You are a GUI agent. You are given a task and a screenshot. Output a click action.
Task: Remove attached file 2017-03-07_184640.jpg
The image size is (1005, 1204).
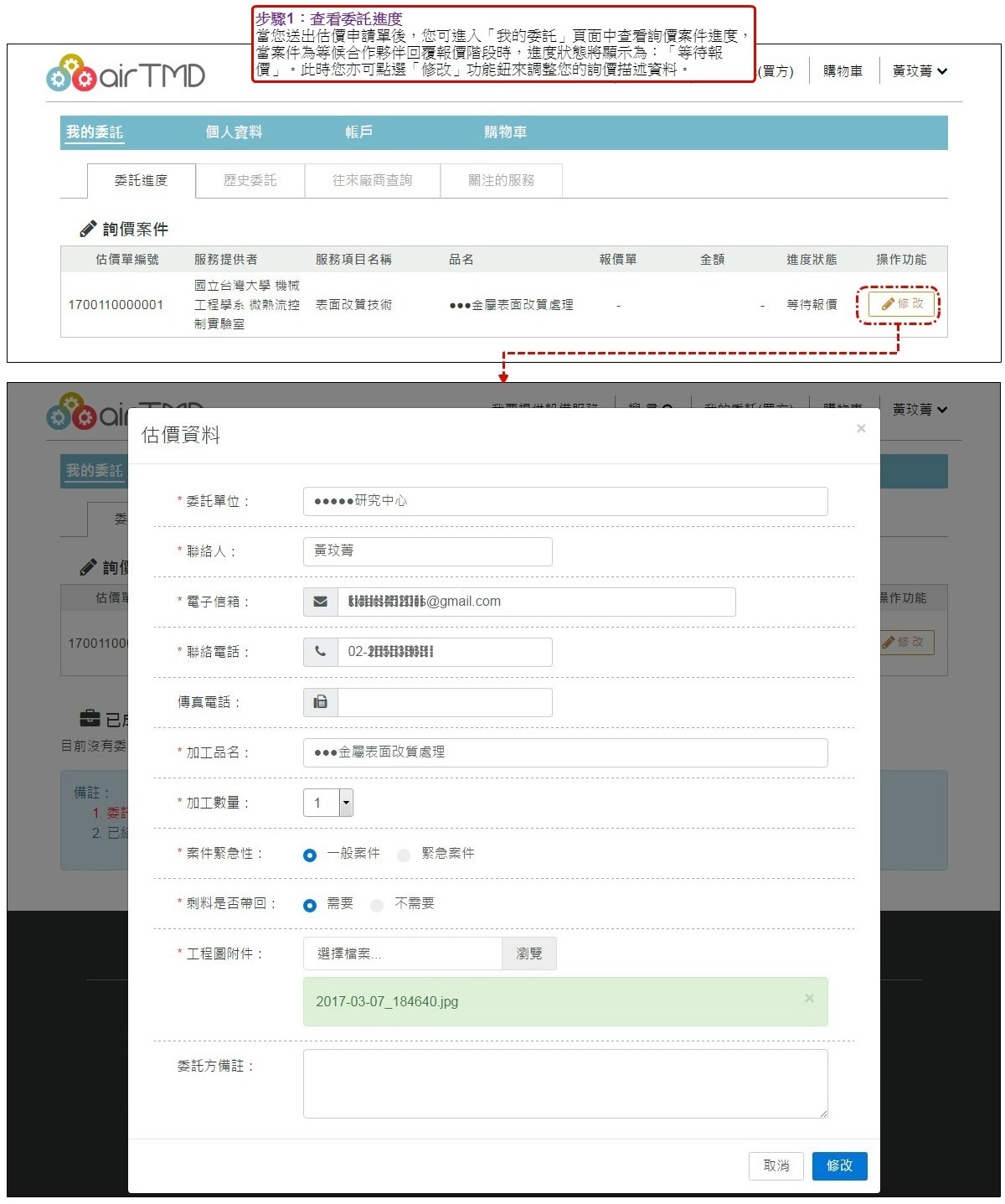pos(809,998)
